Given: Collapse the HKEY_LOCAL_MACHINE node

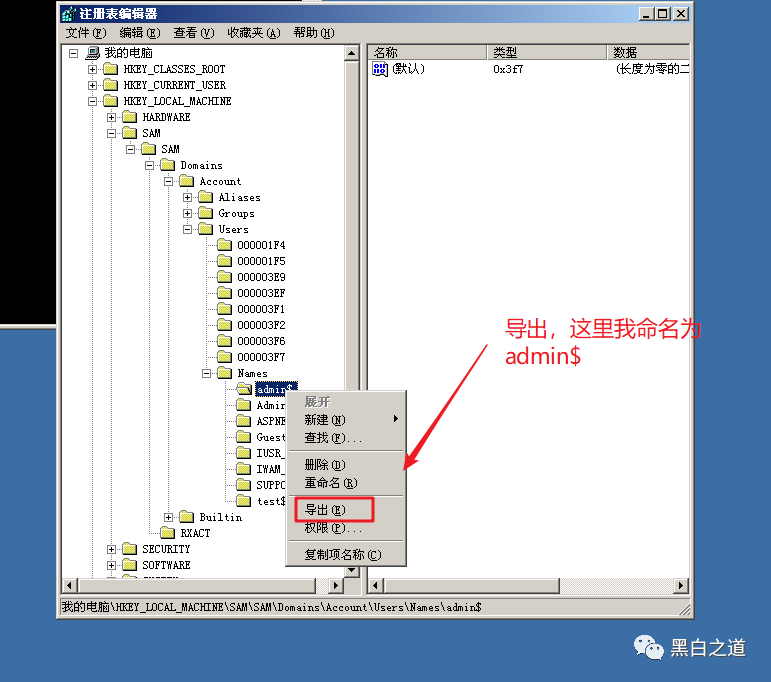Looking at the screenshot, I should coord(92,101).
